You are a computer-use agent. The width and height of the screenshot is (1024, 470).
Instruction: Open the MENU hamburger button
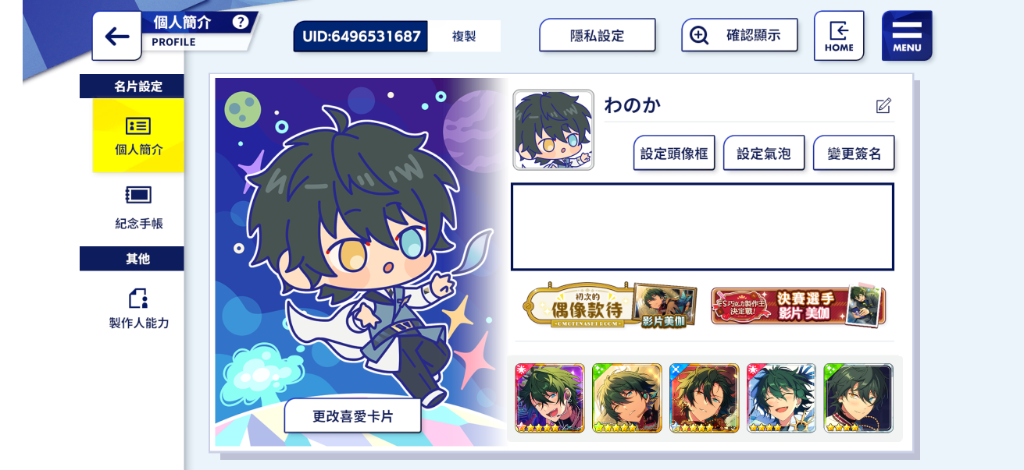click(x=906, y=36)
